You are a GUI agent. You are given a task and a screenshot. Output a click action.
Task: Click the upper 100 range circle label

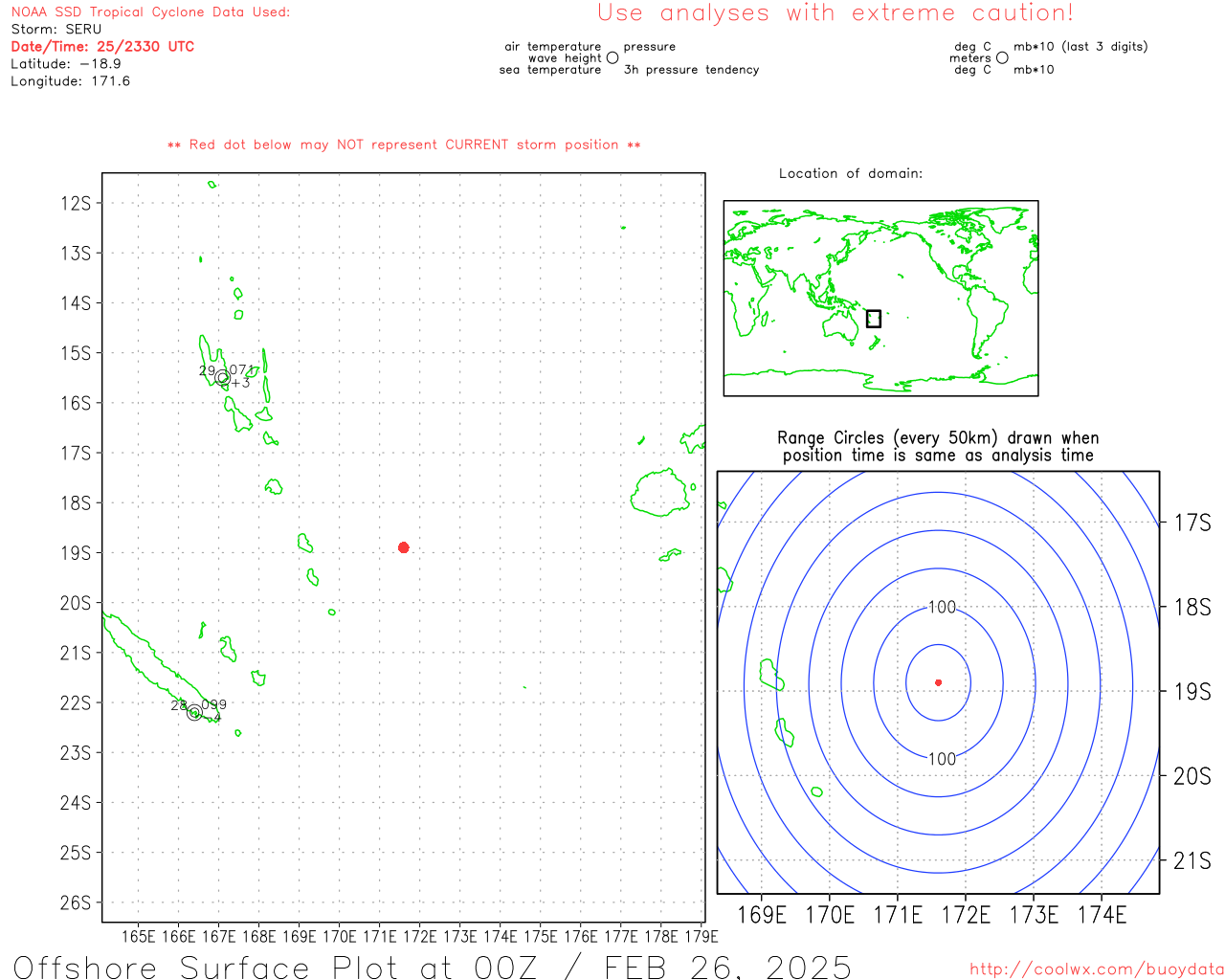click(x=943, y=607)
